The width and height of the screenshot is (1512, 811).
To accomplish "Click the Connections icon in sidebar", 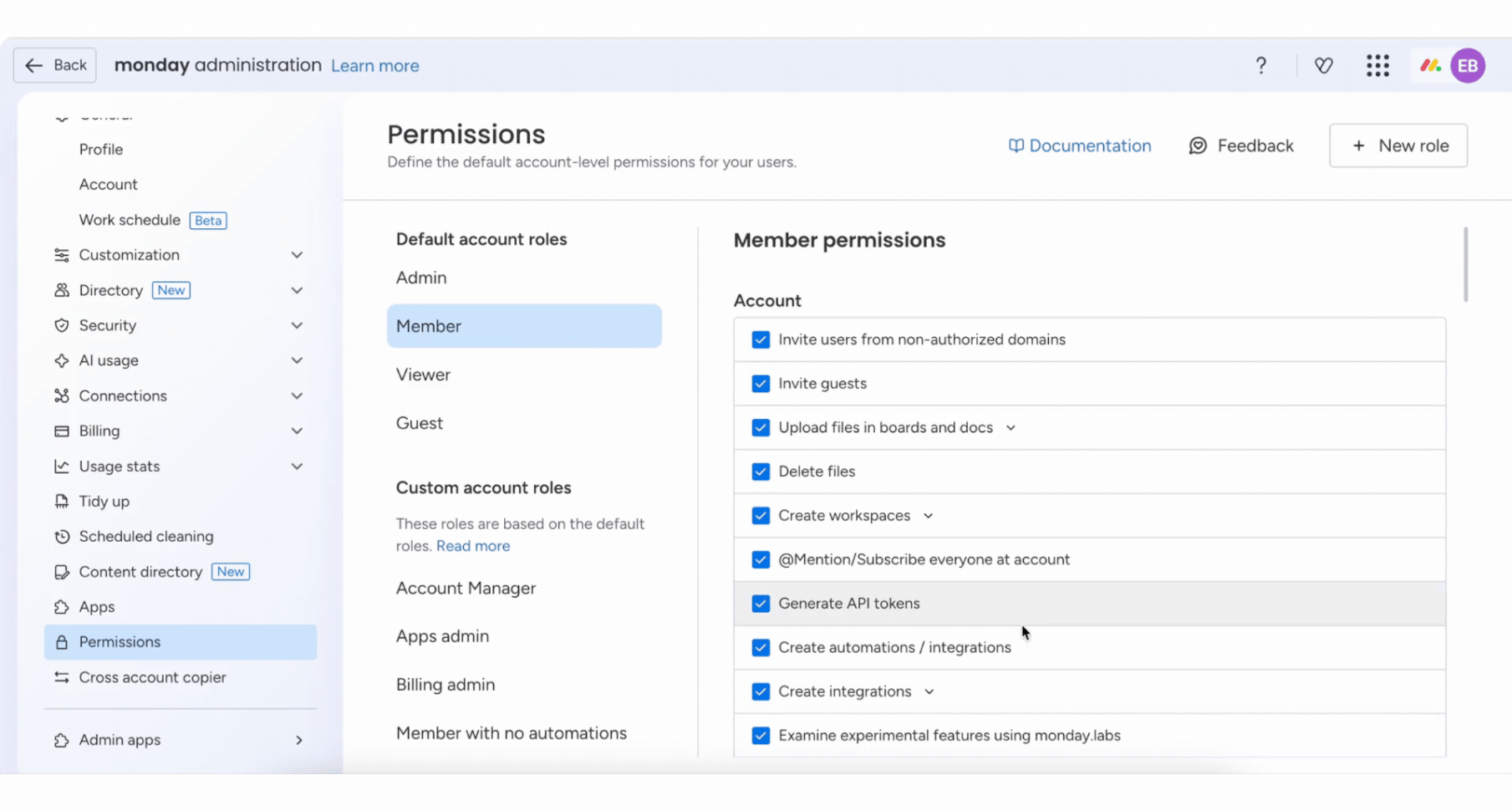I will coord(62,395).
